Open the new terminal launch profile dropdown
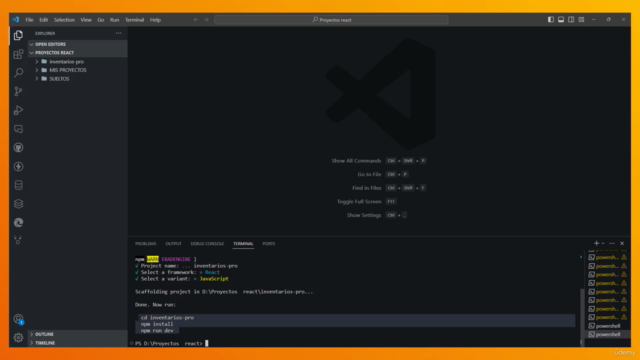This screenshot has height=360, width=640. click(x=603, y=244)
